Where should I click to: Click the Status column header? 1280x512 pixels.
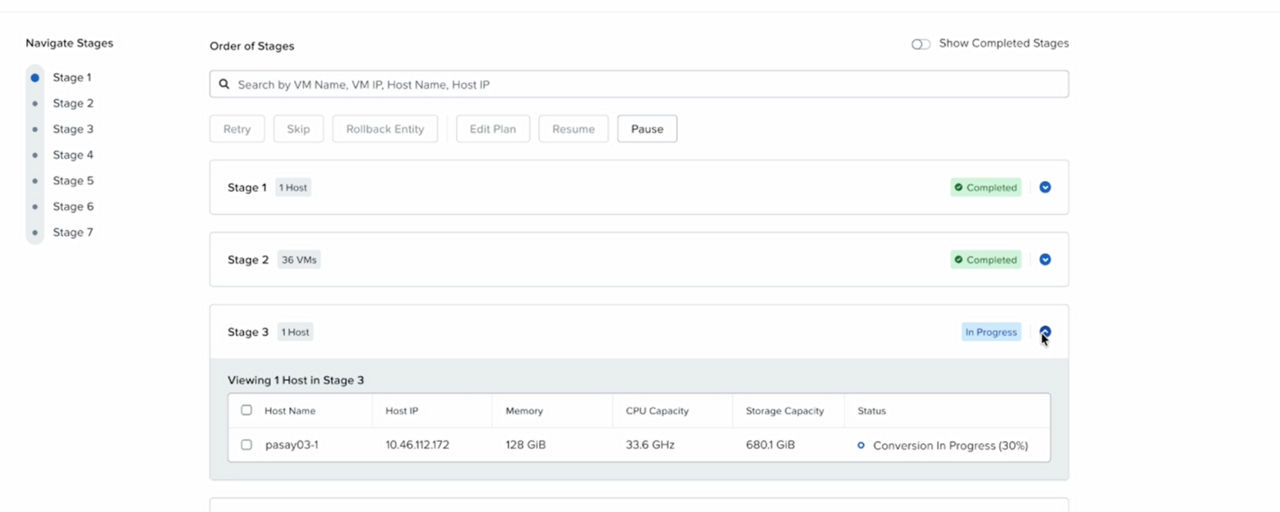[x=872, y=411]
